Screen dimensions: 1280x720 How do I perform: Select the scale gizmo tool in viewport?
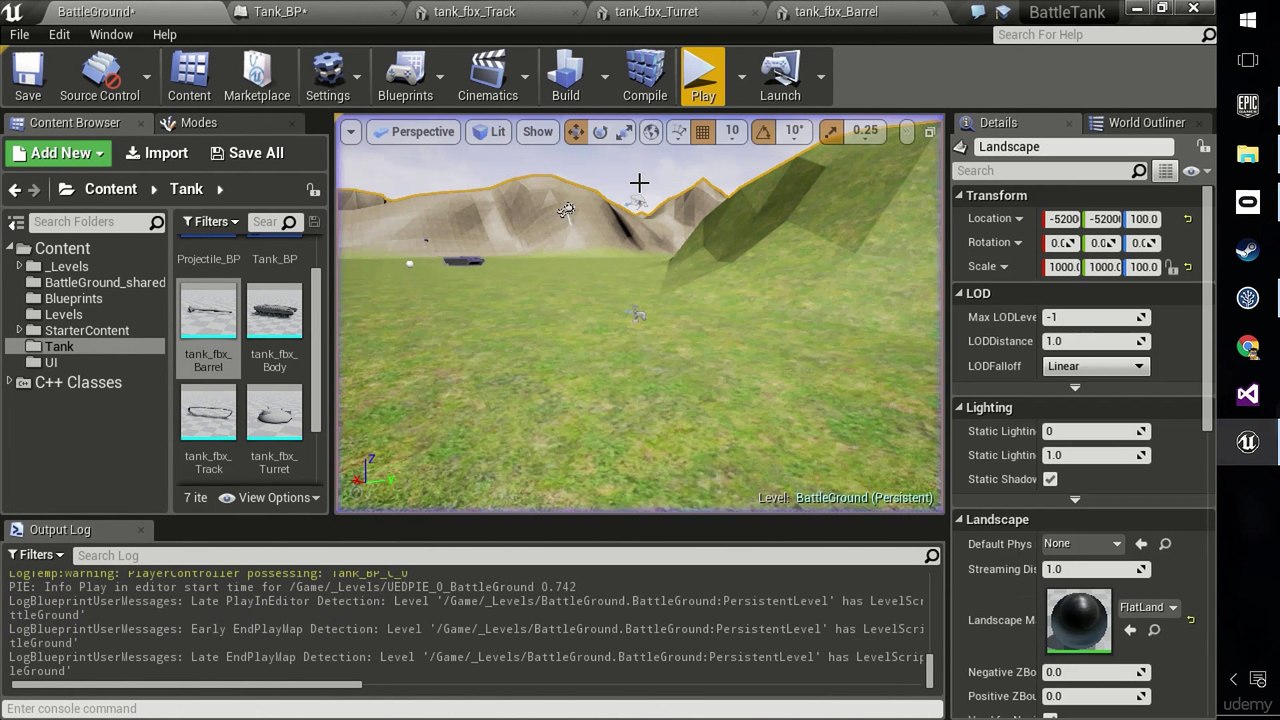624,132
